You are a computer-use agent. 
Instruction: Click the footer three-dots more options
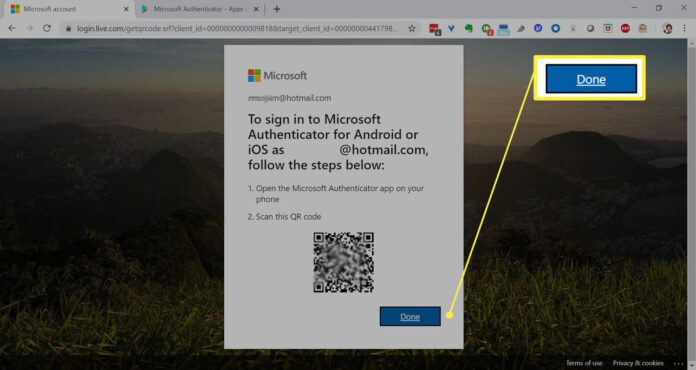[x=678, y=363]
